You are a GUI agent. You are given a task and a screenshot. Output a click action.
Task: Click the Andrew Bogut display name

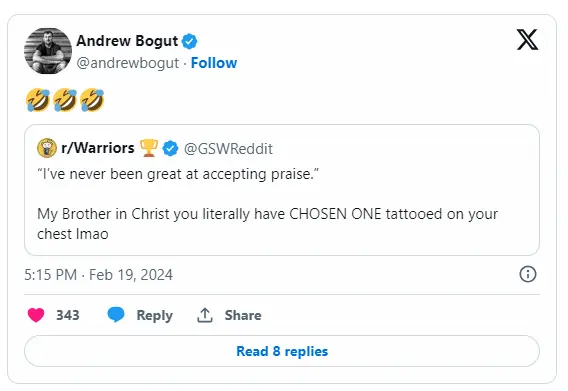pos(127,41)
